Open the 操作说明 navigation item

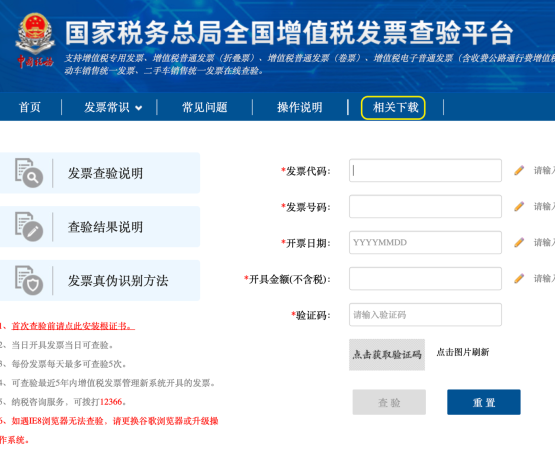click(x=300, y=107)
